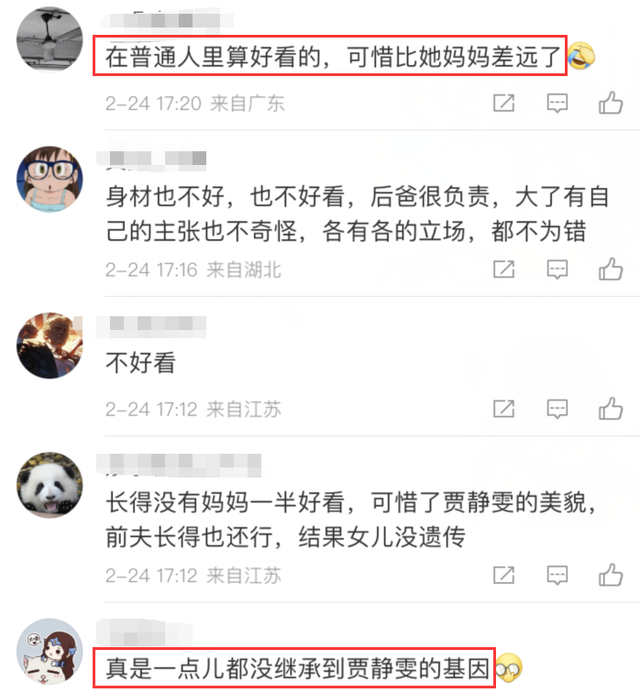The height and width of the screenshot is (693, 640).
Task: Like the comment from 广东
Action: (x=611, y=103)
